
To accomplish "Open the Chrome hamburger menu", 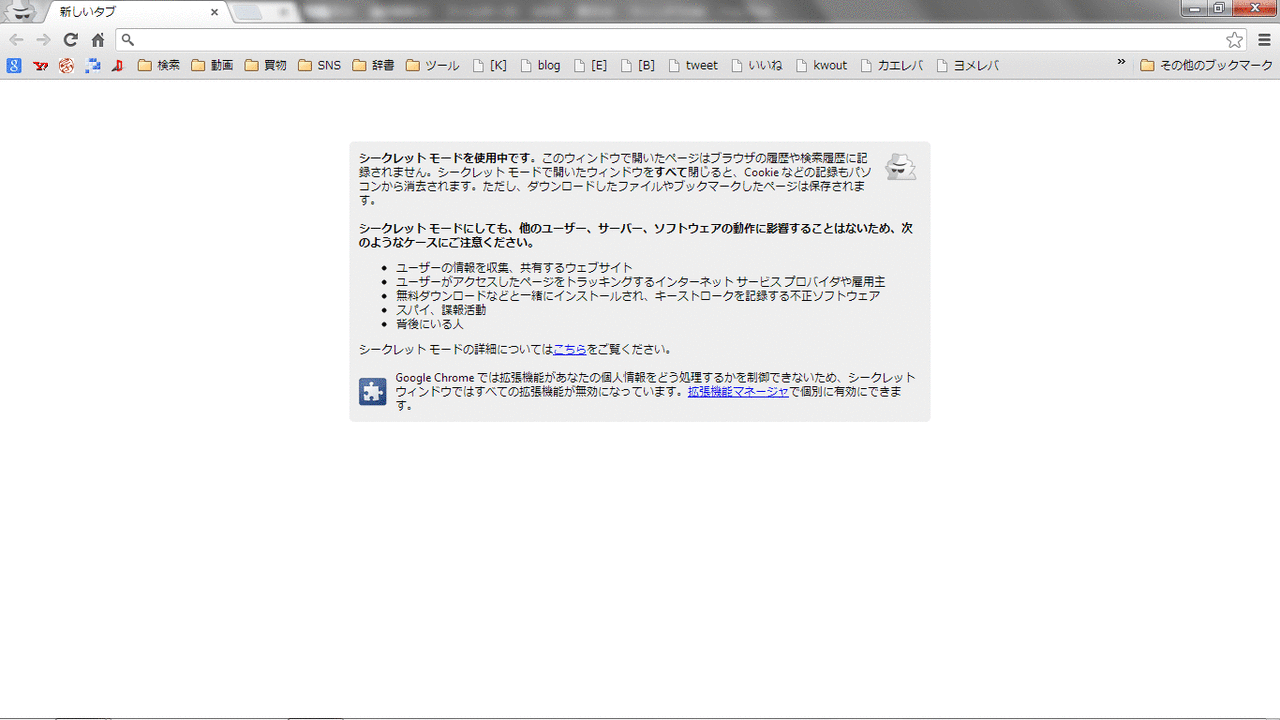I will click(1264, 40).
